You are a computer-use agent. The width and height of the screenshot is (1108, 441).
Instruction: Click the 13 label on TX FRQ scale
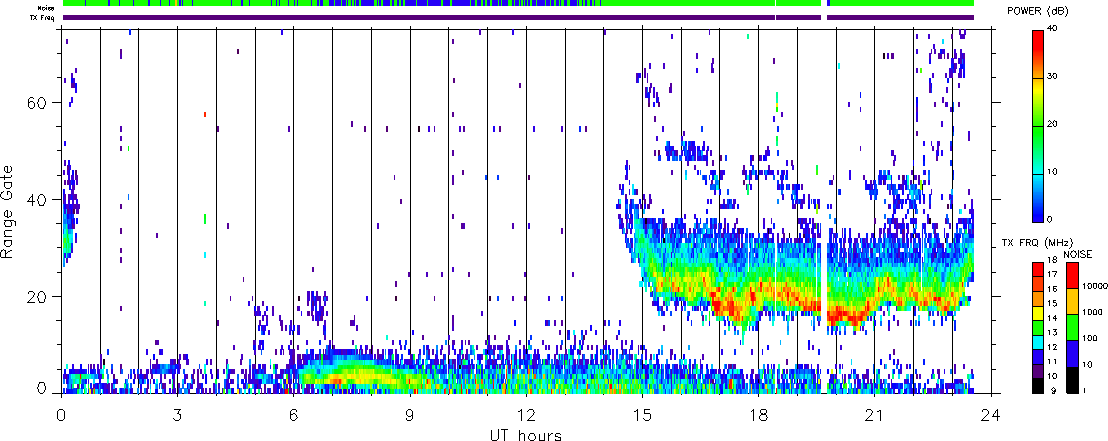click(1051, 332)
